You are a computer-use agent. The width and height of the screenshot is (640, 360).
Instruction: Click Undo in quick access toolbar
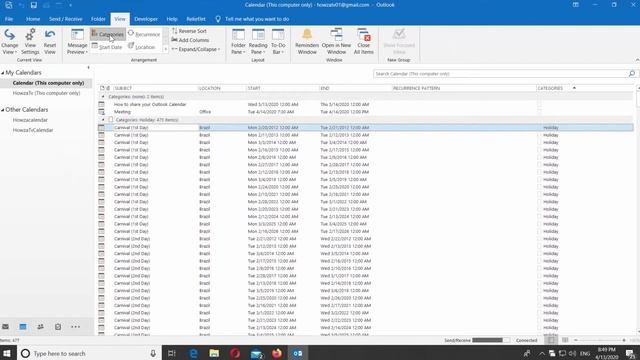click(21, 5)
